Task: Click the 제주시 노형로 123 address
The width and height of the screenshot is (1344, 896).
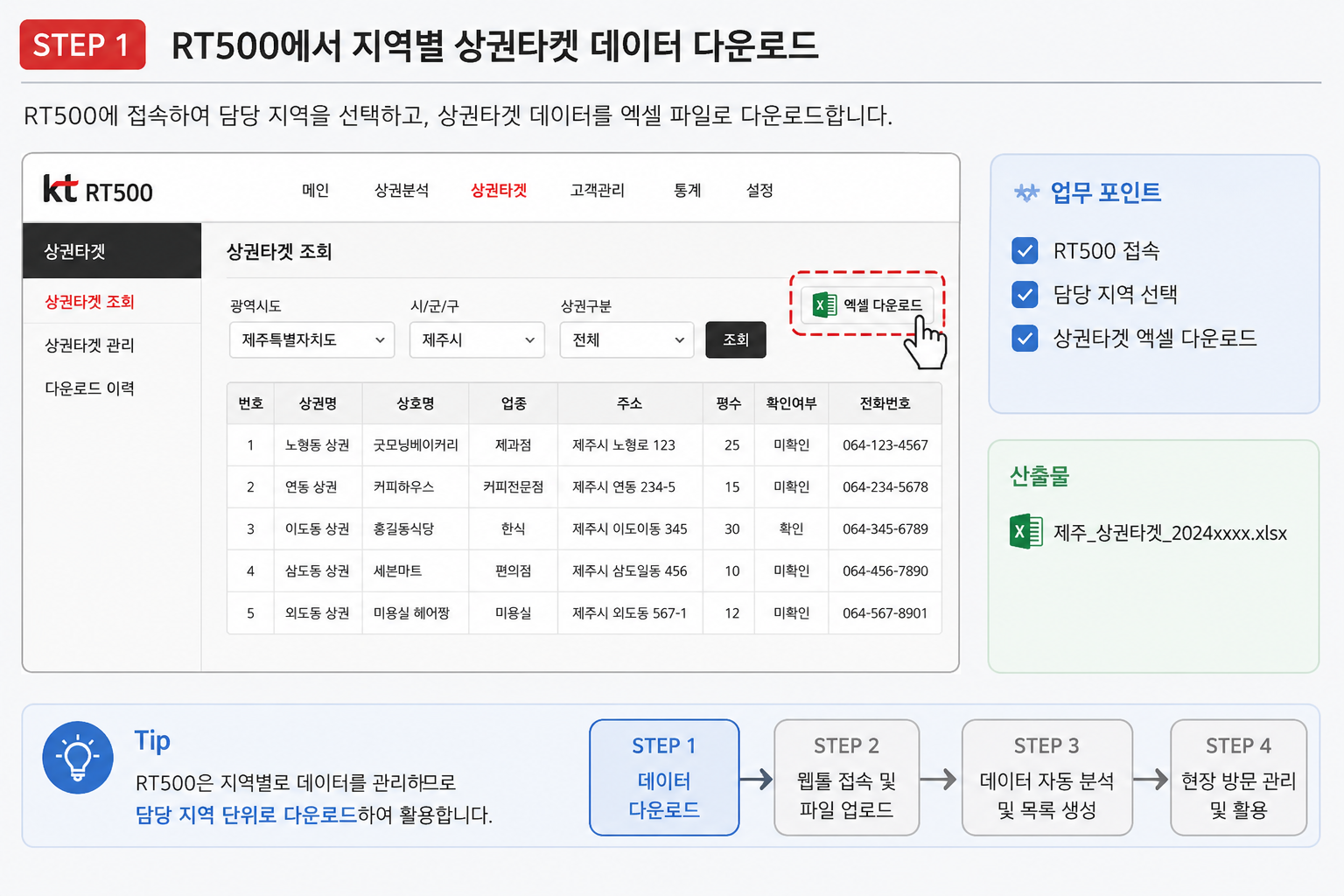Action: click(x=624, y=445)
